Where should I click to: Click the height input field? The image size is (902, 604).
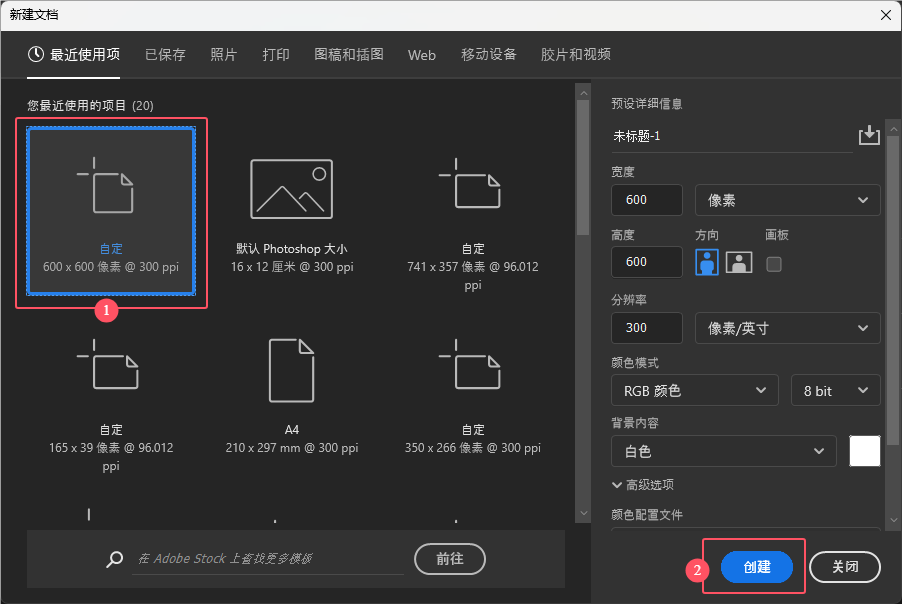[x=647, y=262]
